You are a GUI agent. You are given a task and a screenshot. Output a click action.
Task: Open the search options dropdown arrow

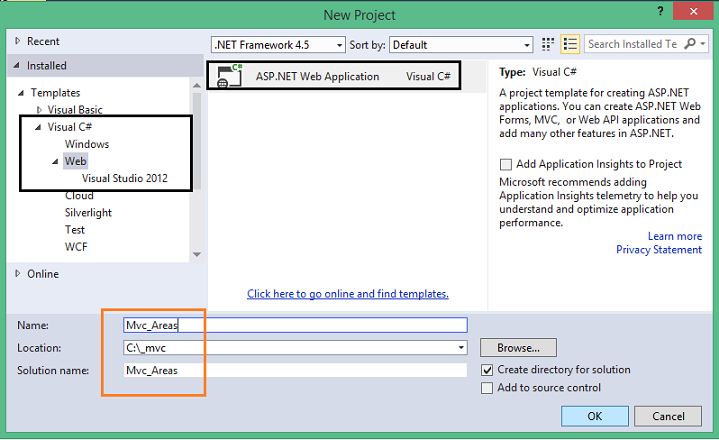702,44
